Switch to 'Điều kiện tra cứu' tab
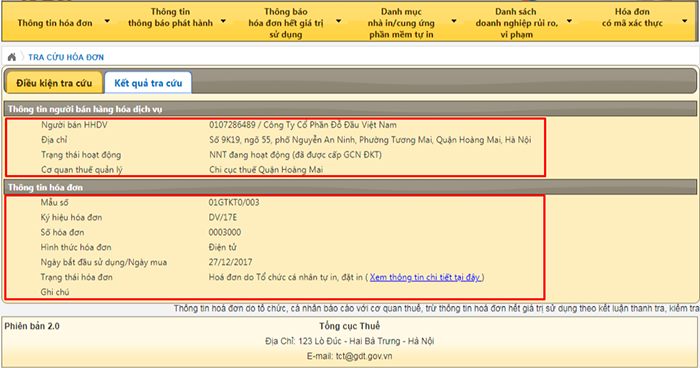This screenshot has width=700, height=368. pos(54,83)
